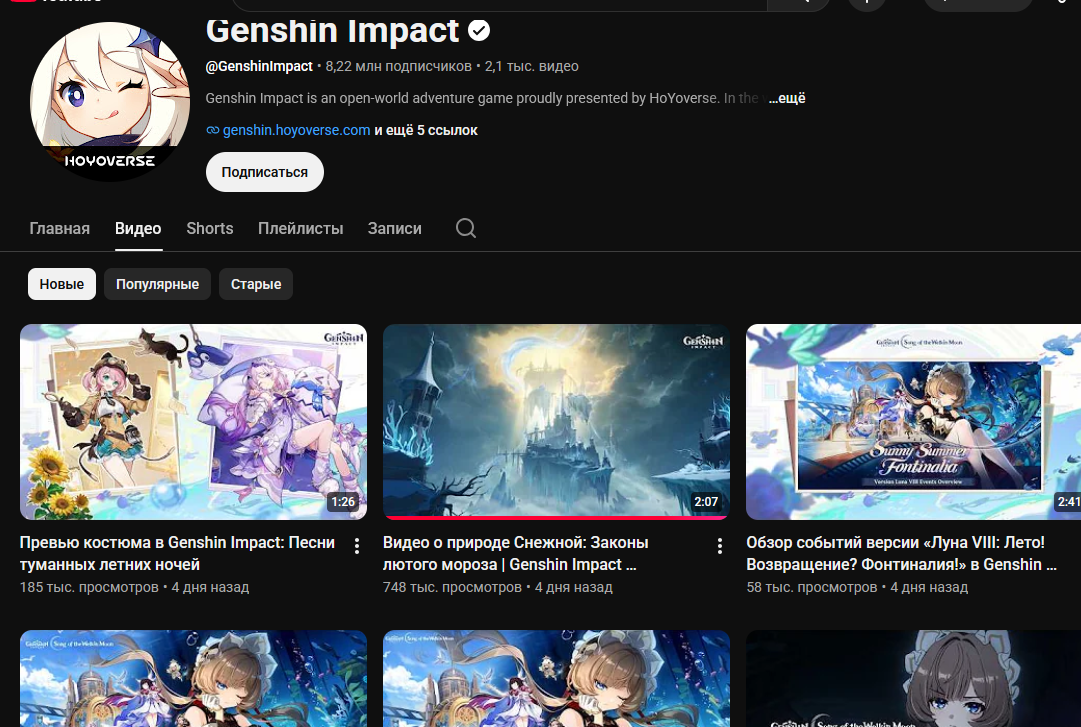Select the Новые sort chip

coord(61,284)
